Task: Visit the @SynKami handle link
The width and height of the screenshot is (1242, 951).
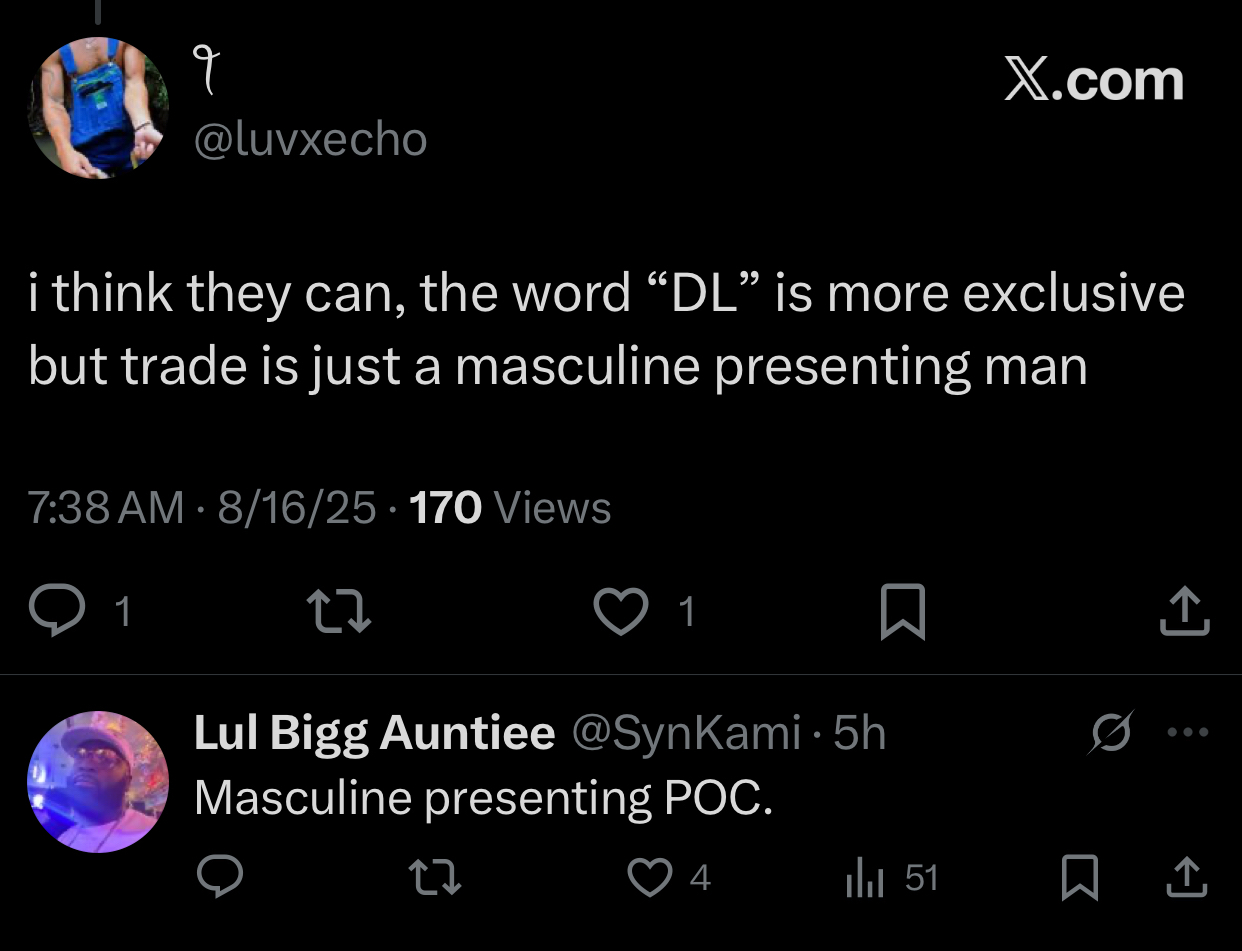Action: click(x=686, y=734)
